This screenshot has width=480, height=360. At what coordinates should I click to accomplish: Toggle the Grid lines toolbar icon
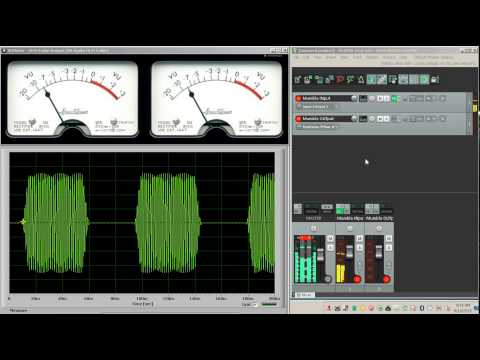click(413, 79)
